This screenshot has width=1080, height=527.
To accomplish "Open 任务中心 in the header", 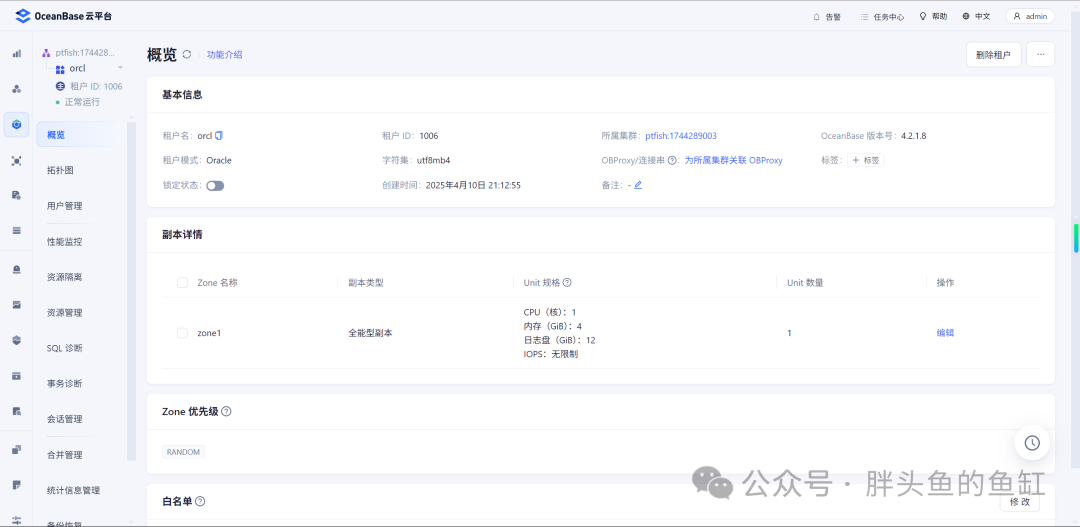I will coord(882,17).
